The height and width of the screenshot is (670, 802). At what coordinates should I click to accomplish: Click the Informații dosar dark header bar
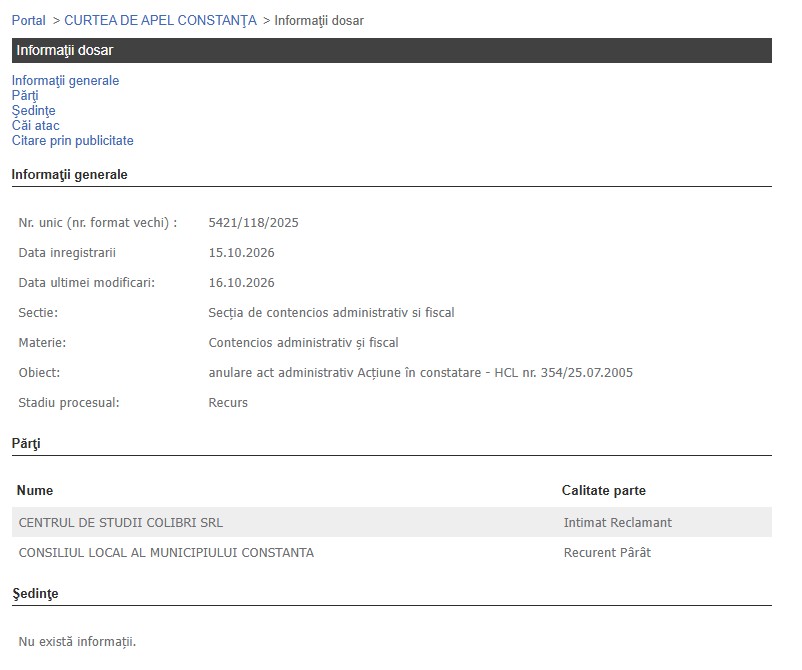click(x=392, y=50)
